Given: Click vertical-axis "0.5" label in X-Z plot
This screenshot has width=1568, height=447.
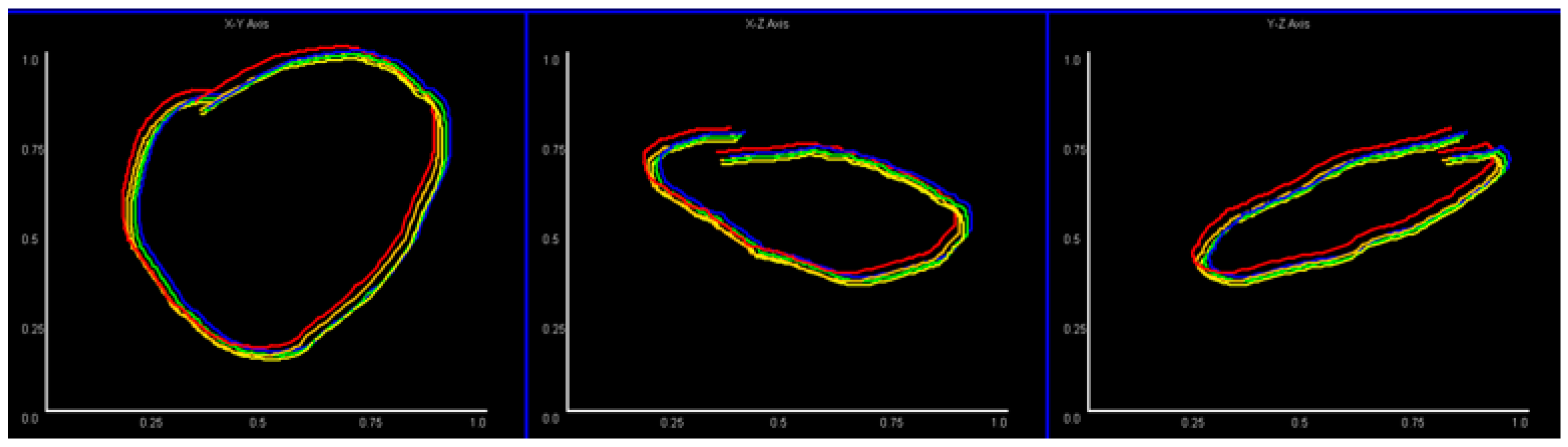Looking at the screenshot, I should tap(551, 239).
